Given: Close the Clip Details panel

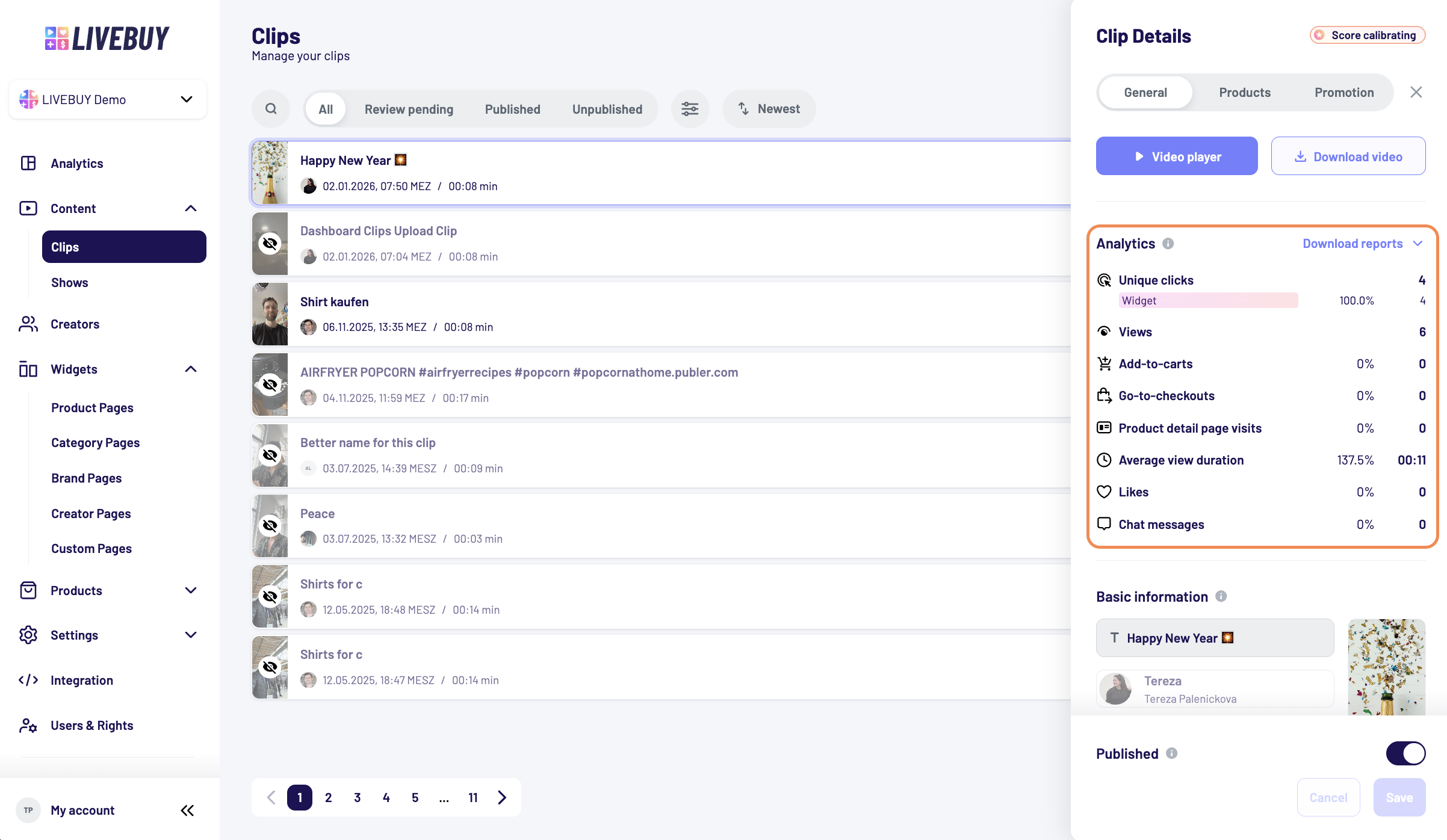Looking at the screenshot, I should 1416,92.
